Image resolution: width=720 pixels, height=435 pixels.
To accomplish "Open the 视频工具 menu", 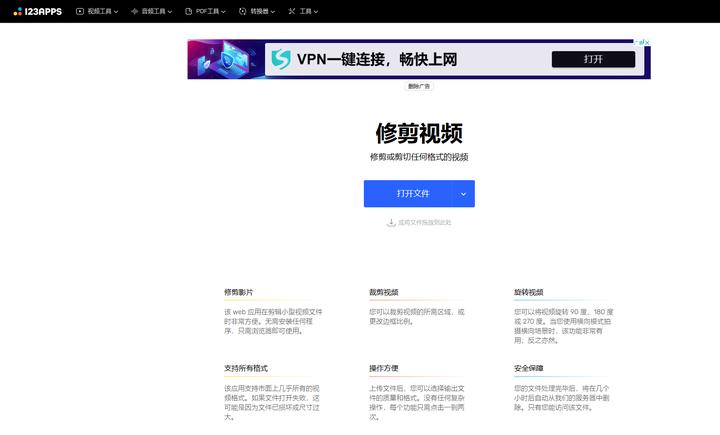I will 97,11.
